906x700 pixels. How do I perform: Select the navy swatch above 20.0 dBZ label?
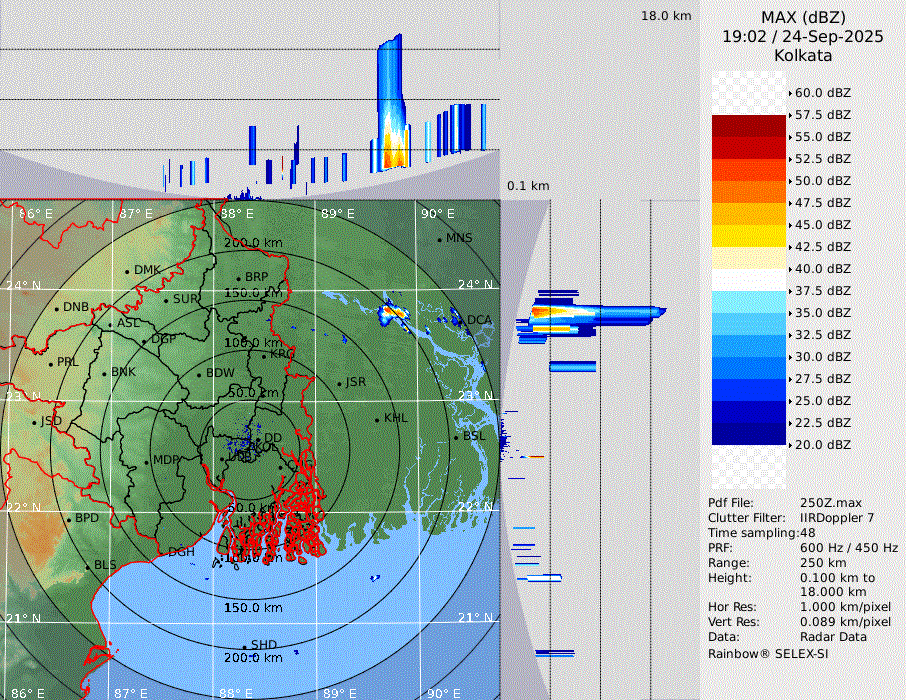(749, 433)
